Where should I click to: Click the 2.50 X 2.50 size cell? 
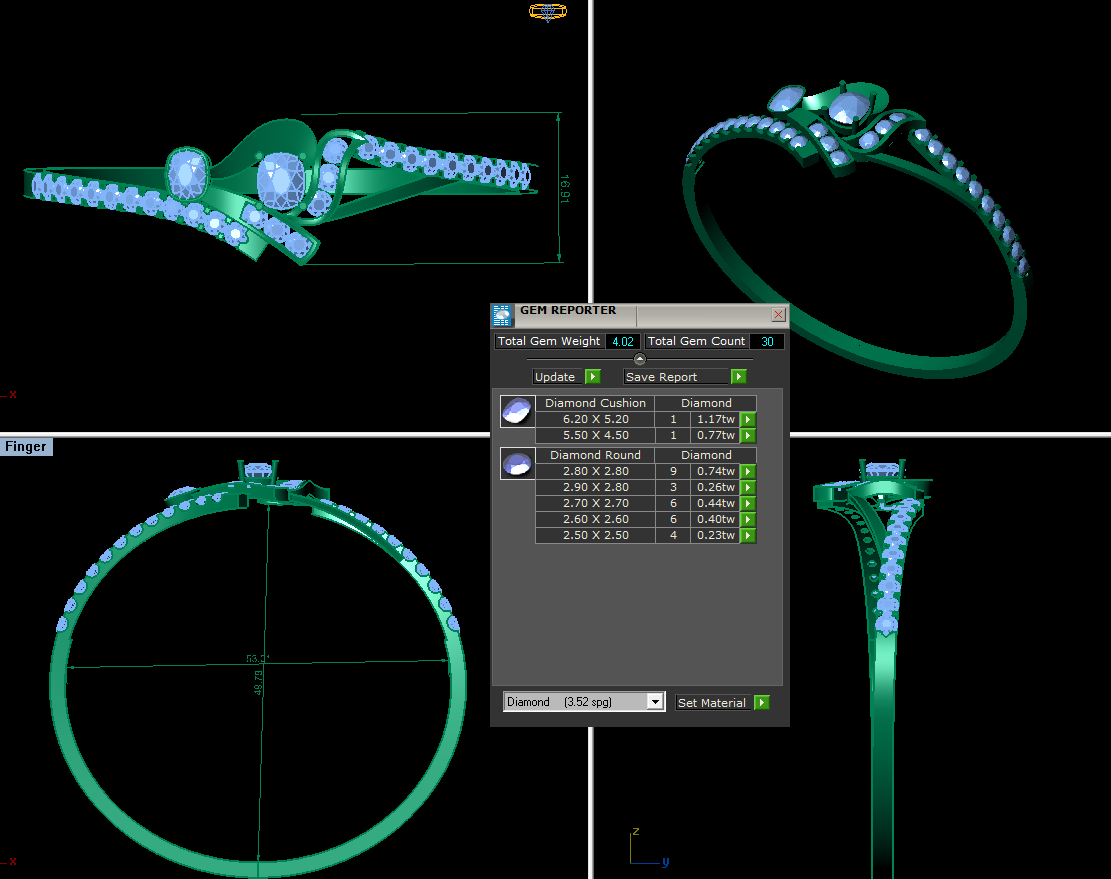tap(595, 535)
